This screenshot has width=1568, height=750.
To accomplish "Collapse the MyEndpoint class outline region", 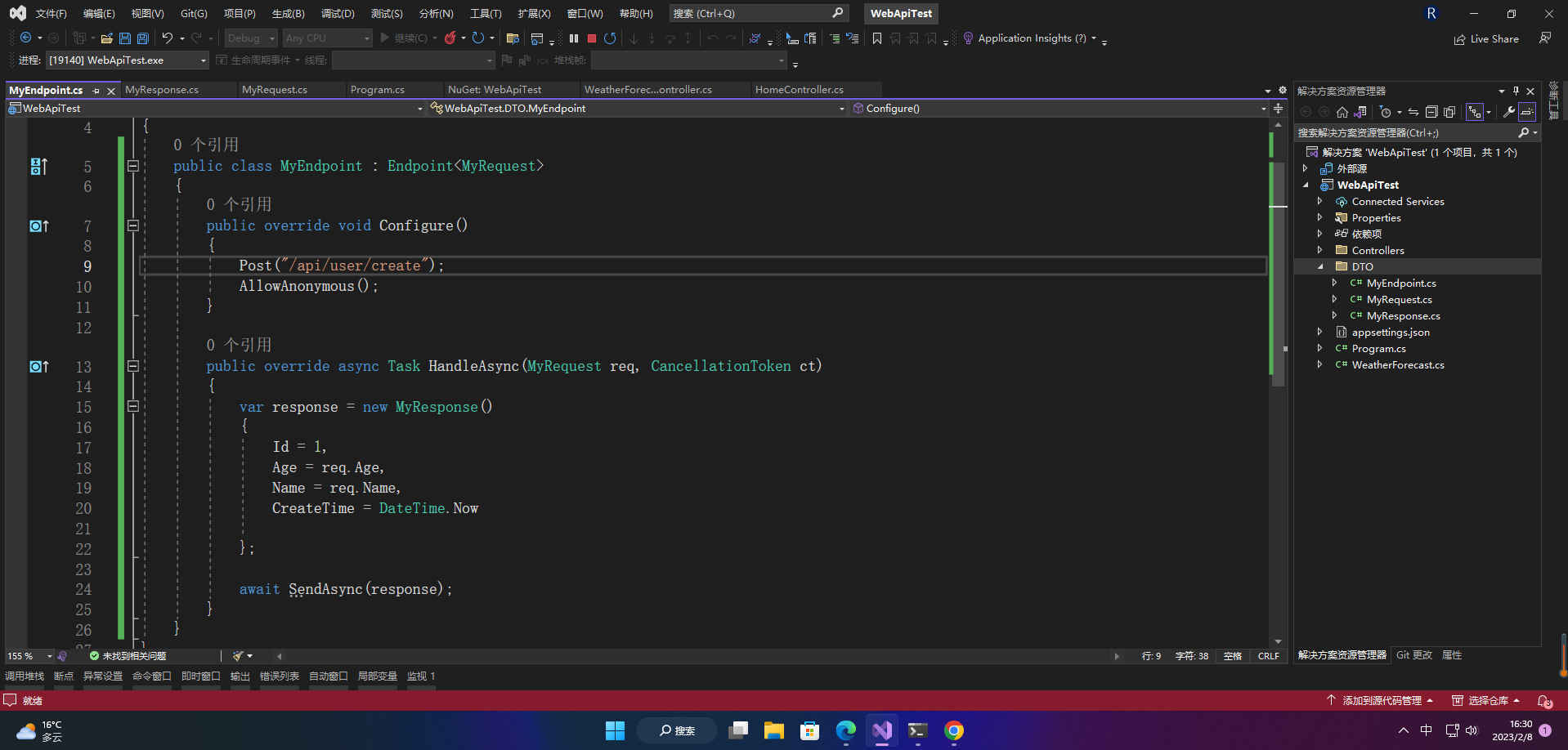I will tap(133, 166).
